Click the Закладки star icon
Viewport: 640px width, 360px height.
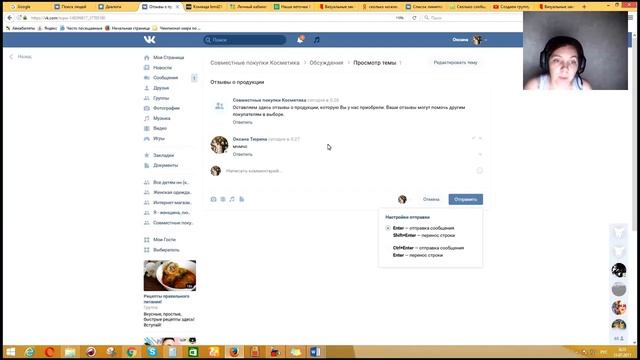147,155
